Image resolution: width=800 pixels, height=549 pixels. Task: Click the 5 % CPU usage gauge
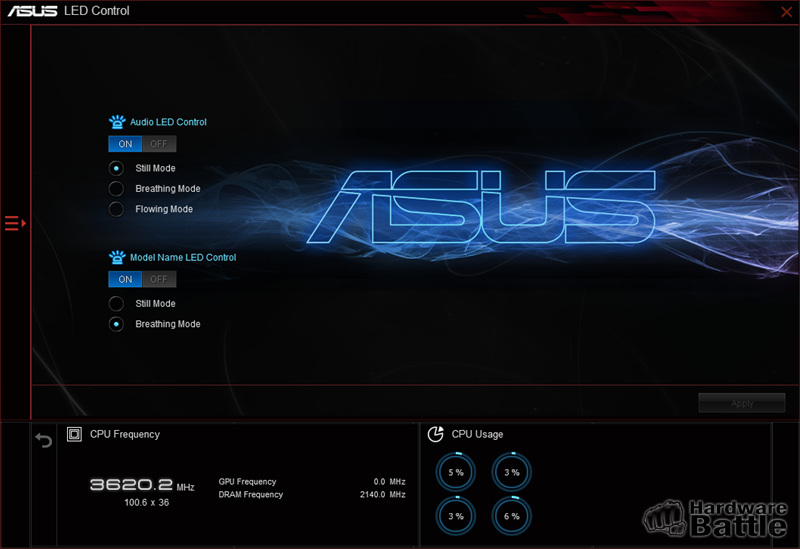pos(456,472)
